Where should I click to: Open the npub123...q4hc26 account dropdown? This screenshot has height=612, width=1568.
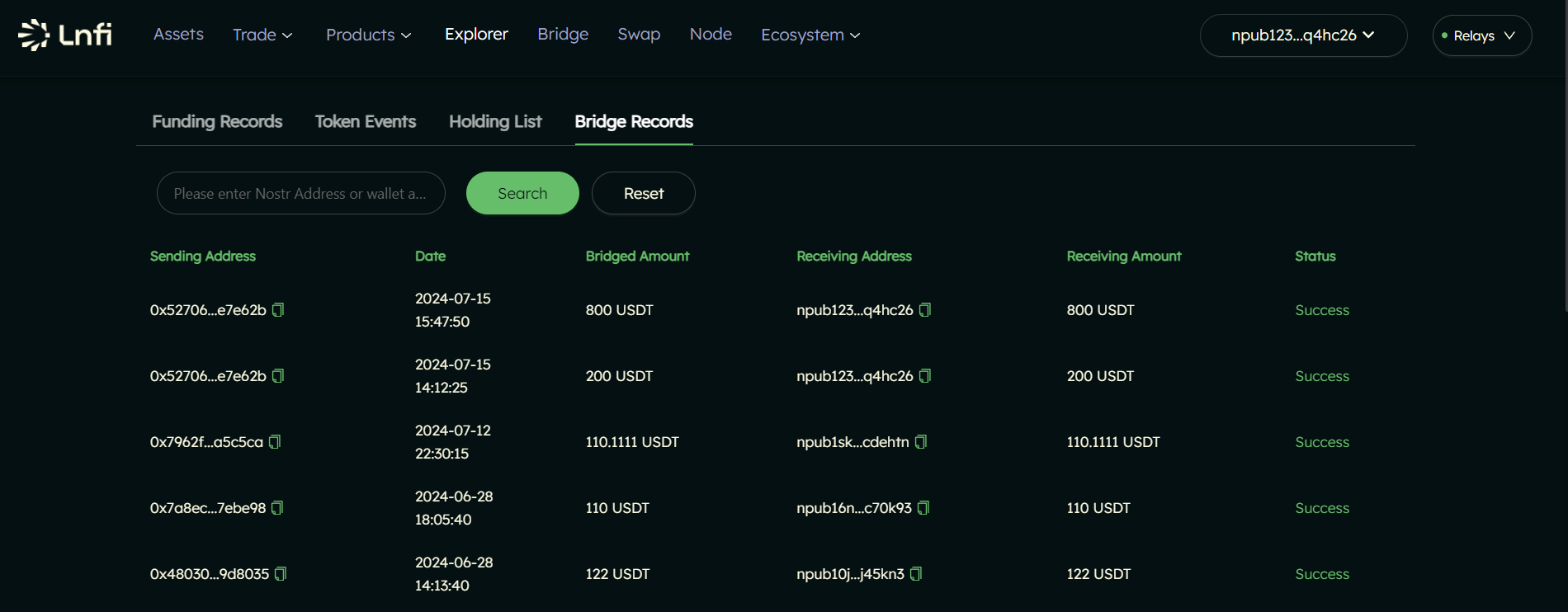[x=1302, y=35]
